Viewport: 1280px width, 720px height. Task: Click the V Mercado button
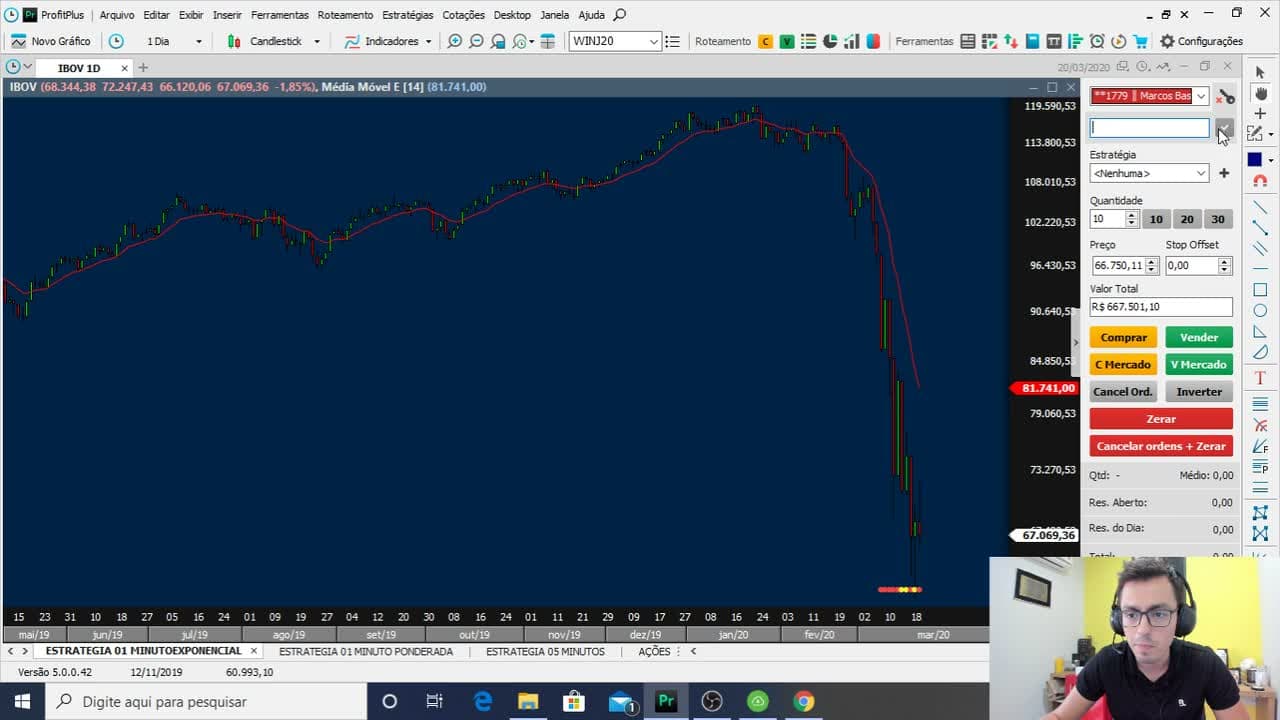point(1199,364)
